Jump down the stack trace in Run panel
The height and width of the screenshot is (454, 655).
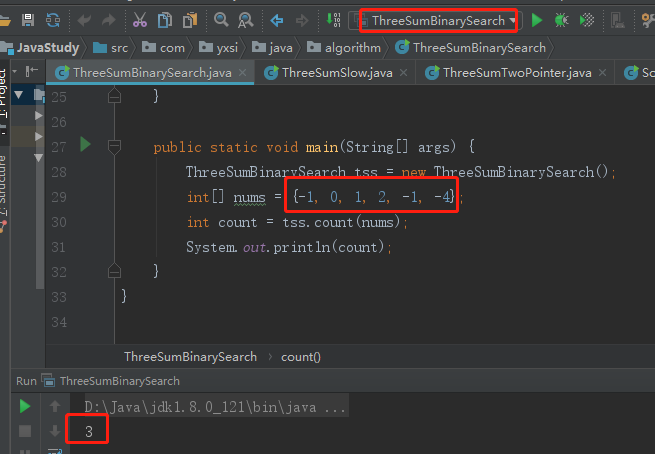[55, 431]
